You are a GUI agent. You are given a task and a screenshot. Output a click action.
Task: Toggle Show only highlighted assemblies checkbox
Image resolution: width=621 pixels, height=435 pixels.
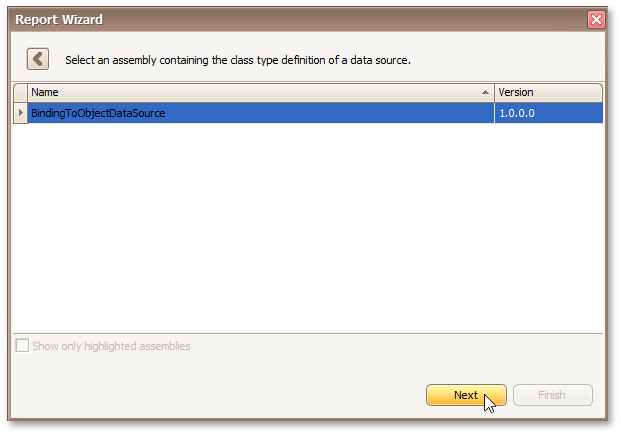point(22,346)
